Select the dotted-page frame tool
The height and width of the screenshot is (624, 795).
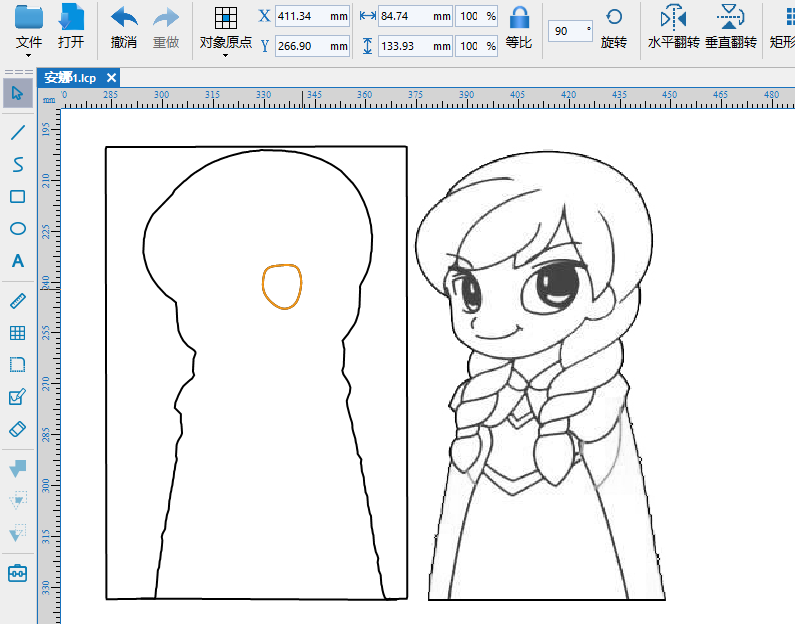tap(18, 365)
